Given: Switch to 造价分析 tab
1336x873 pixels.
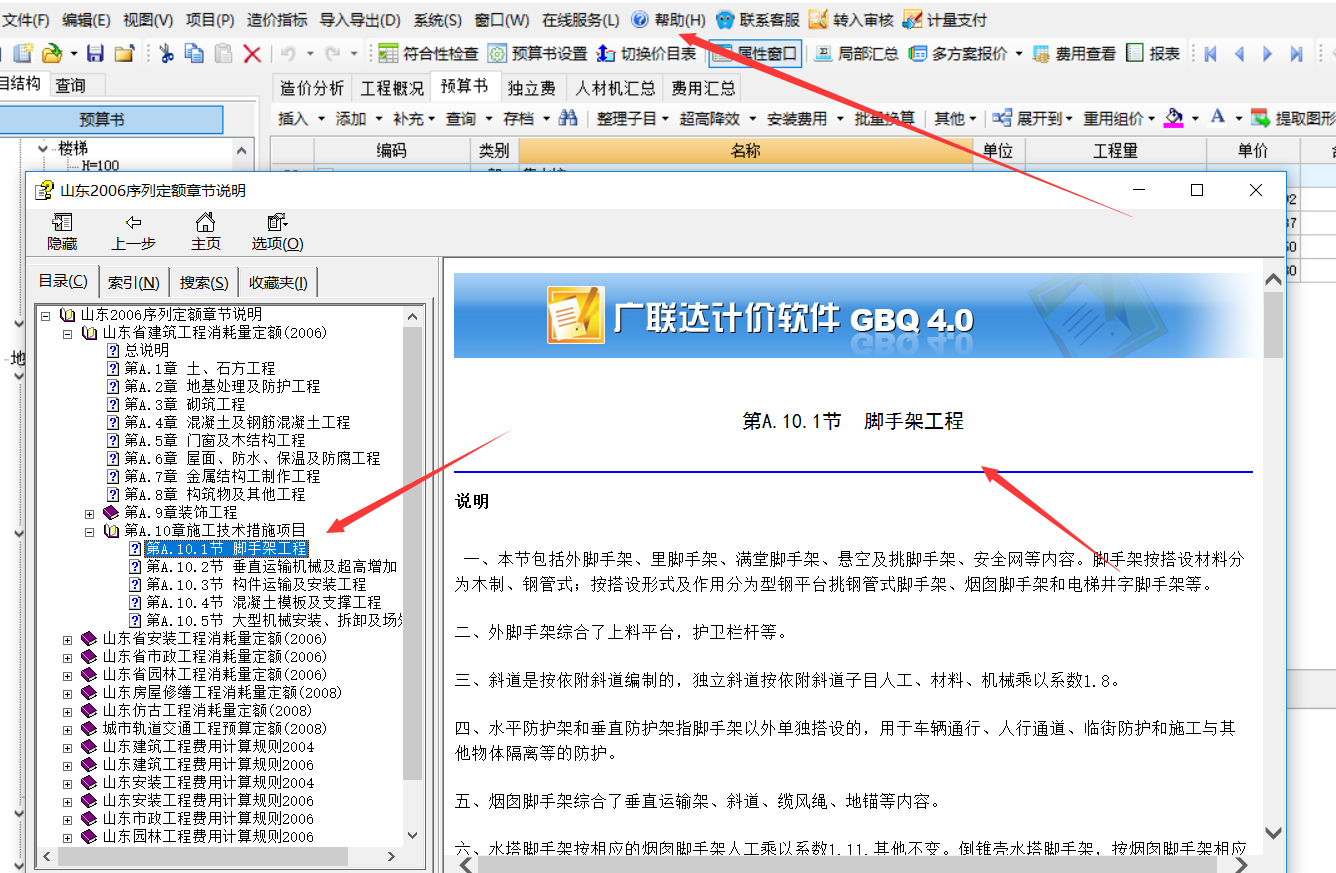Looking at the screenshot, I should (312, 88).
